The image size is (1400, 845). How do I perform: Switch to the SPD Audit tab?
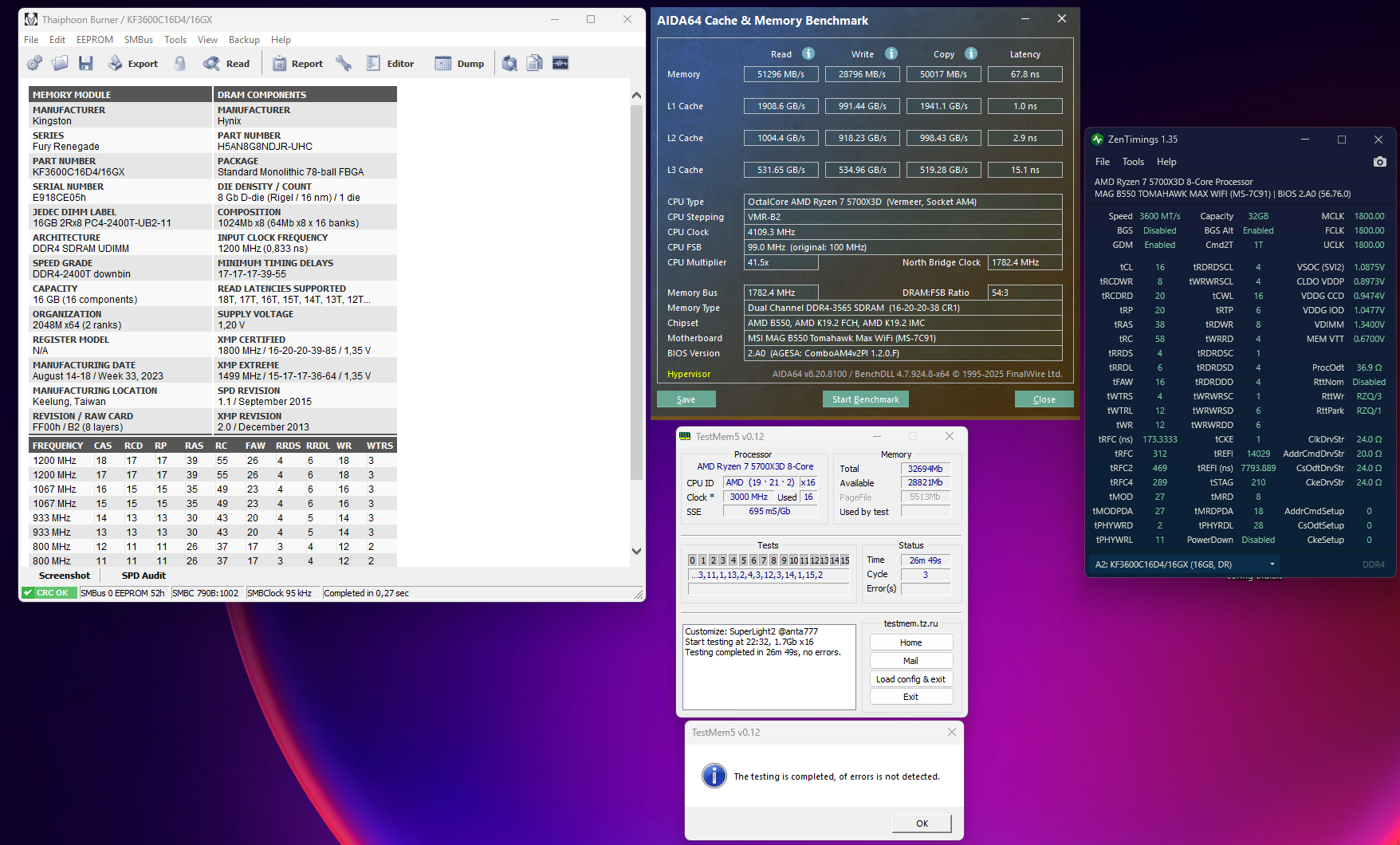pyautogui.click(x=144, y=576)
